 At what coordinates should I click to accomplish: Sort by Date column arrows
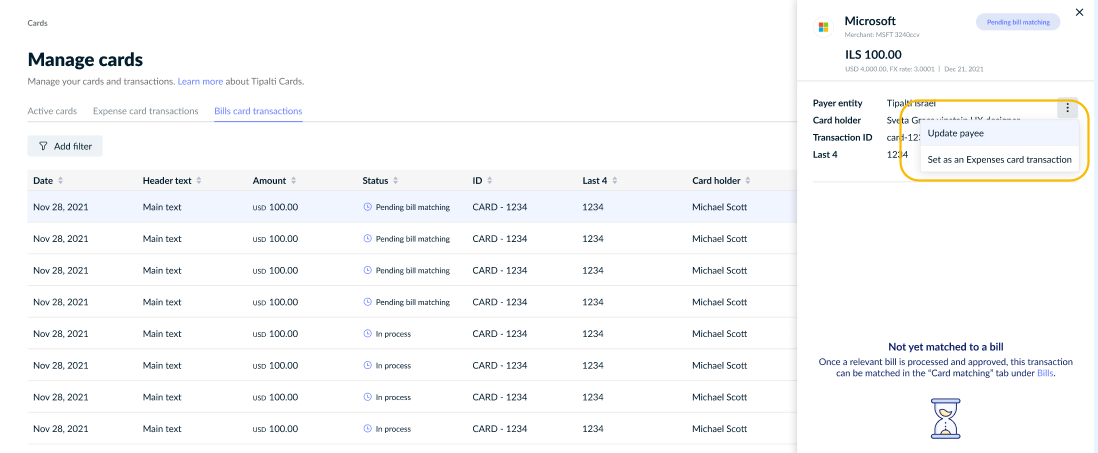[x=61, y=181]
